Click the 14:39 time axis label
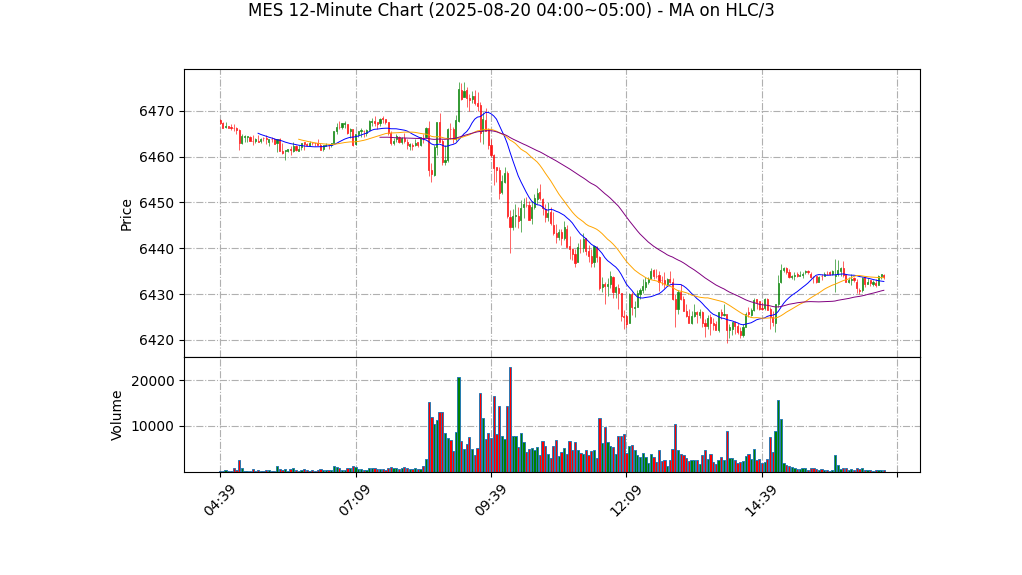The height and width of the screenshot is (575, 1022). [761, 501]
